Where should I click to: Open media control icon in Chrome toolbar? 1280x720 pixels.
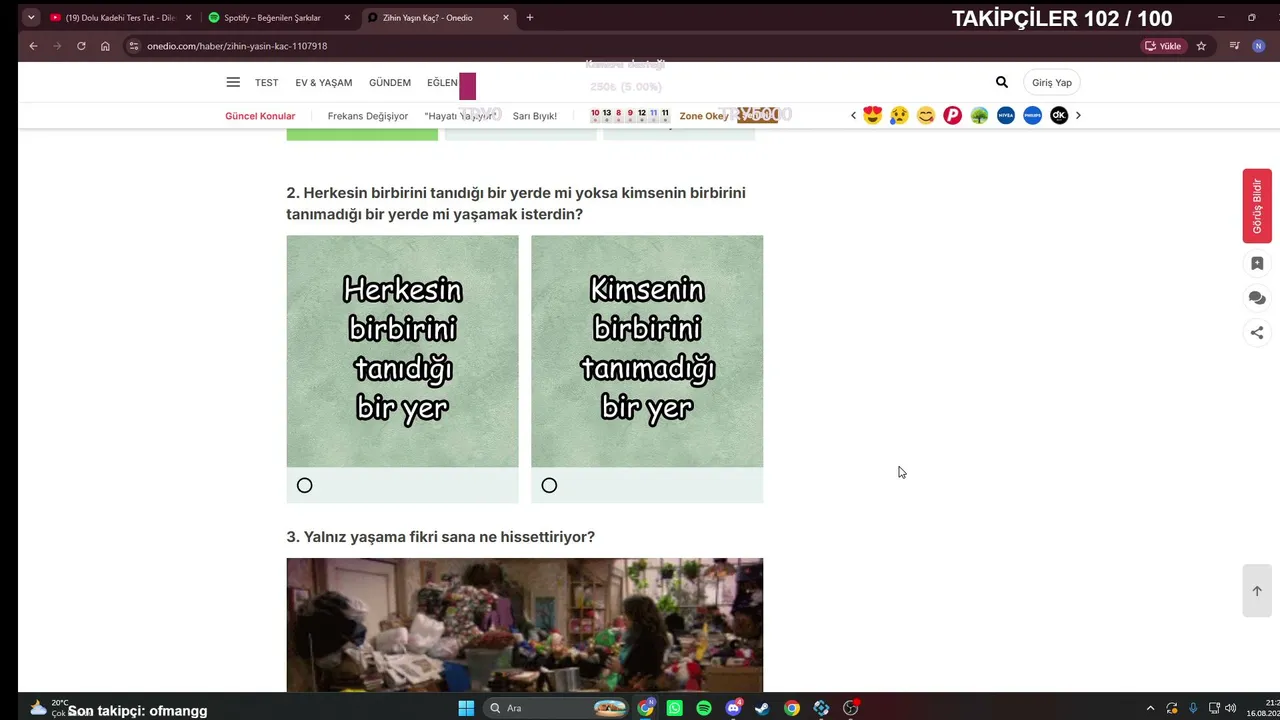coord(1234,46)
